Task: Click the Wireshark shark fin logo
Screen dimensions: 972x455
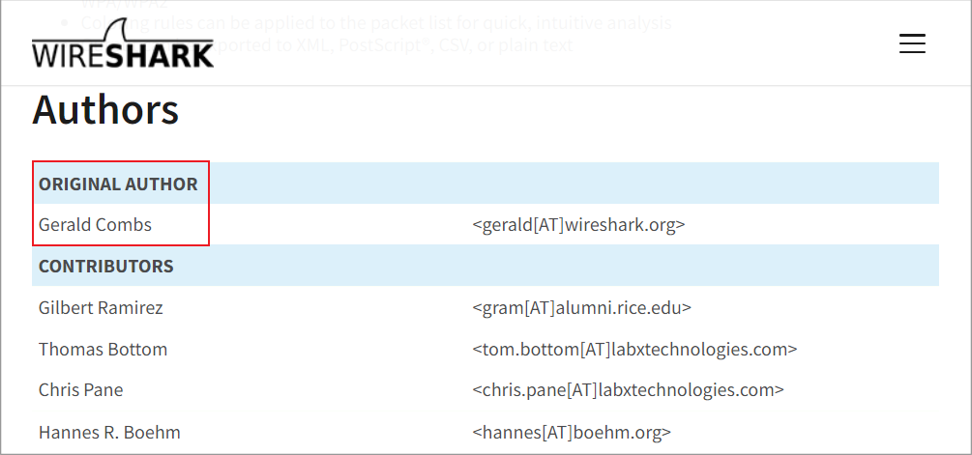Action: pos(115,29)
